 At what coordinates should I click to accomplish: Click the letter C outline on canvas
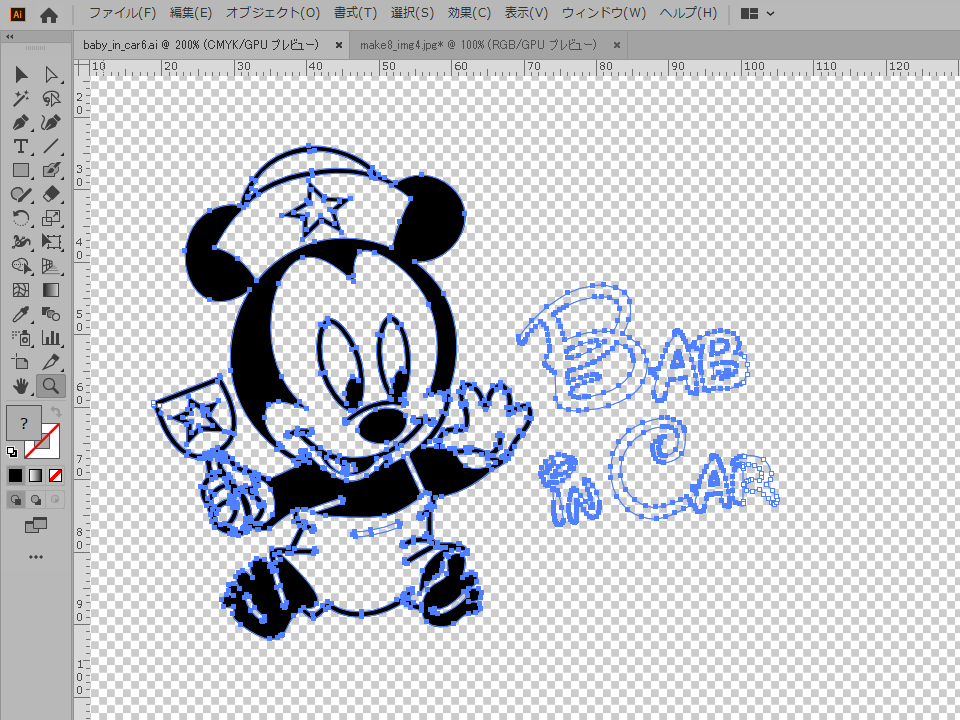pos(649,468)
